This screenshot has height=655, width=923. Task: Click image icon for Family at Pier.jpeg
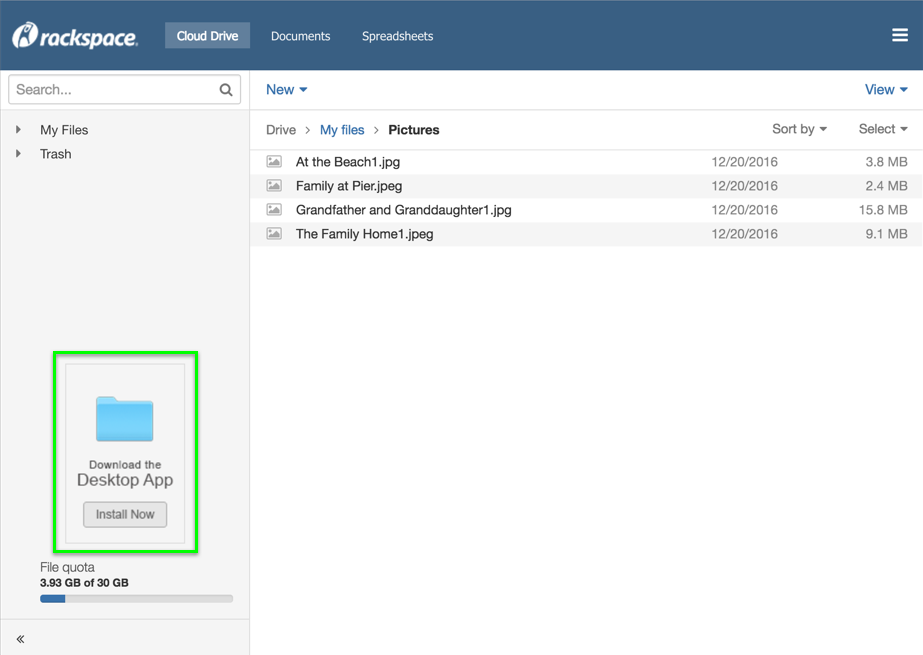274,185
